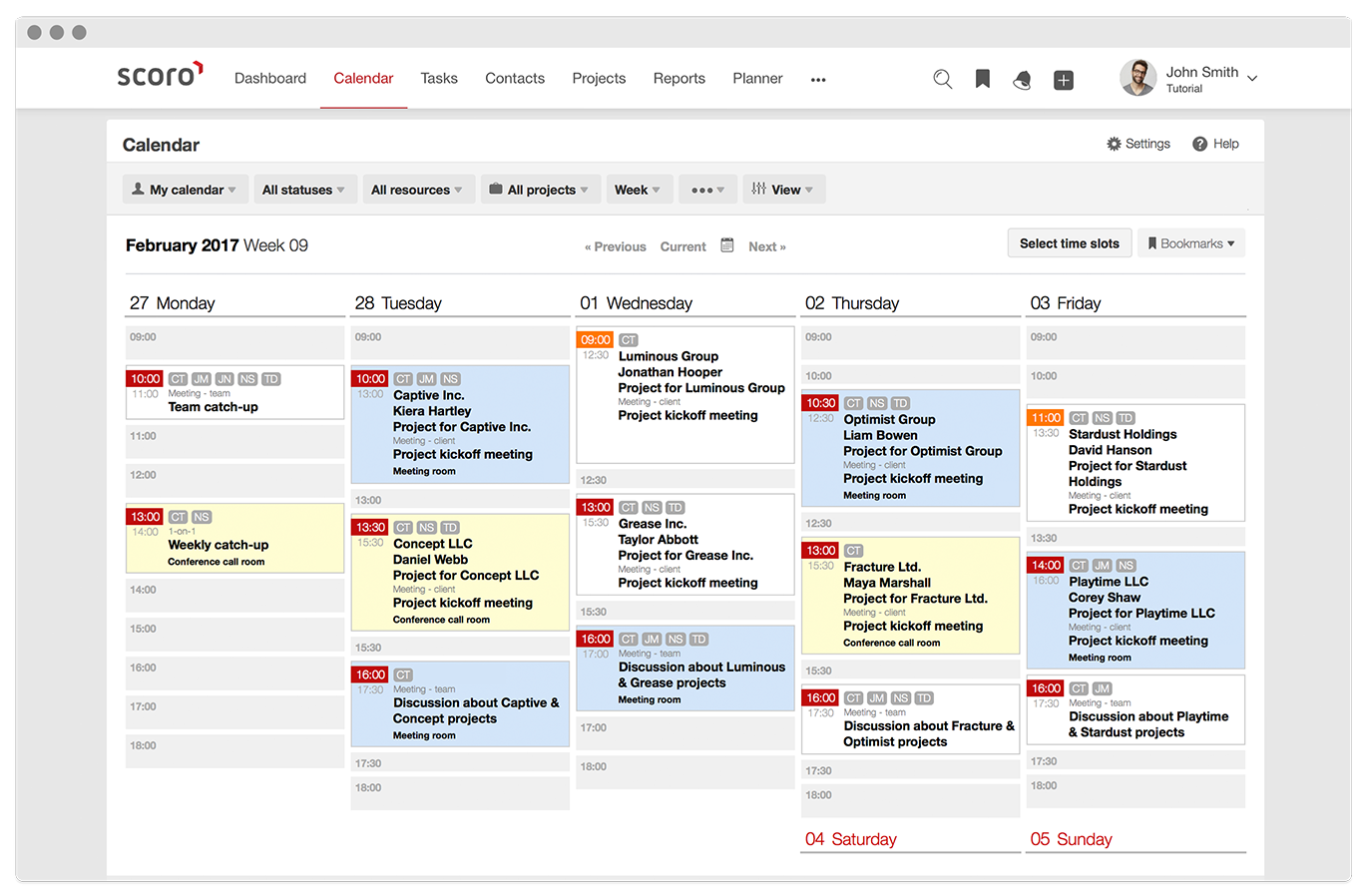This screenshot has height=896, width=1363.
Task: Click John Smith's profile avatar
Action: tap(1137, 78)
